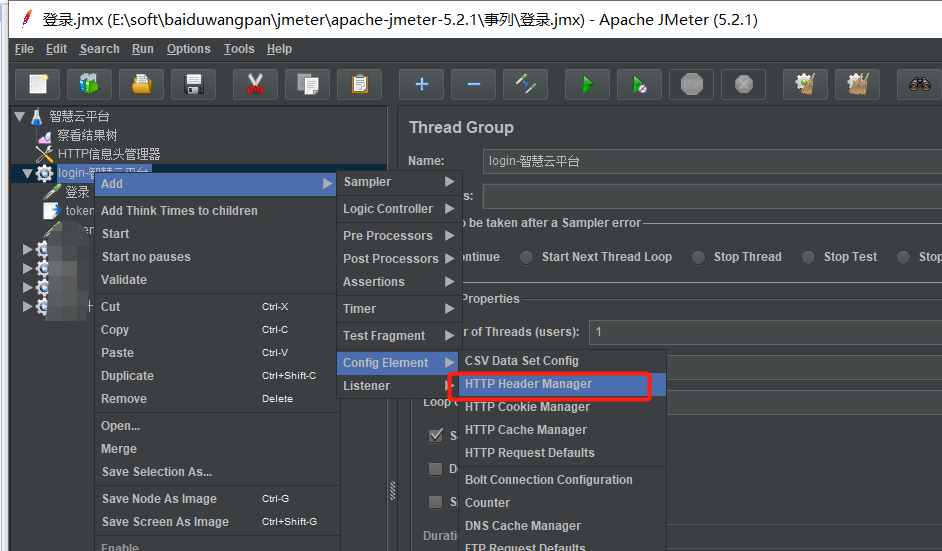The width and height of the screenshot is (942, 551).
Task: Click Duplicate in context menu
Action: (x=216, y=376)
